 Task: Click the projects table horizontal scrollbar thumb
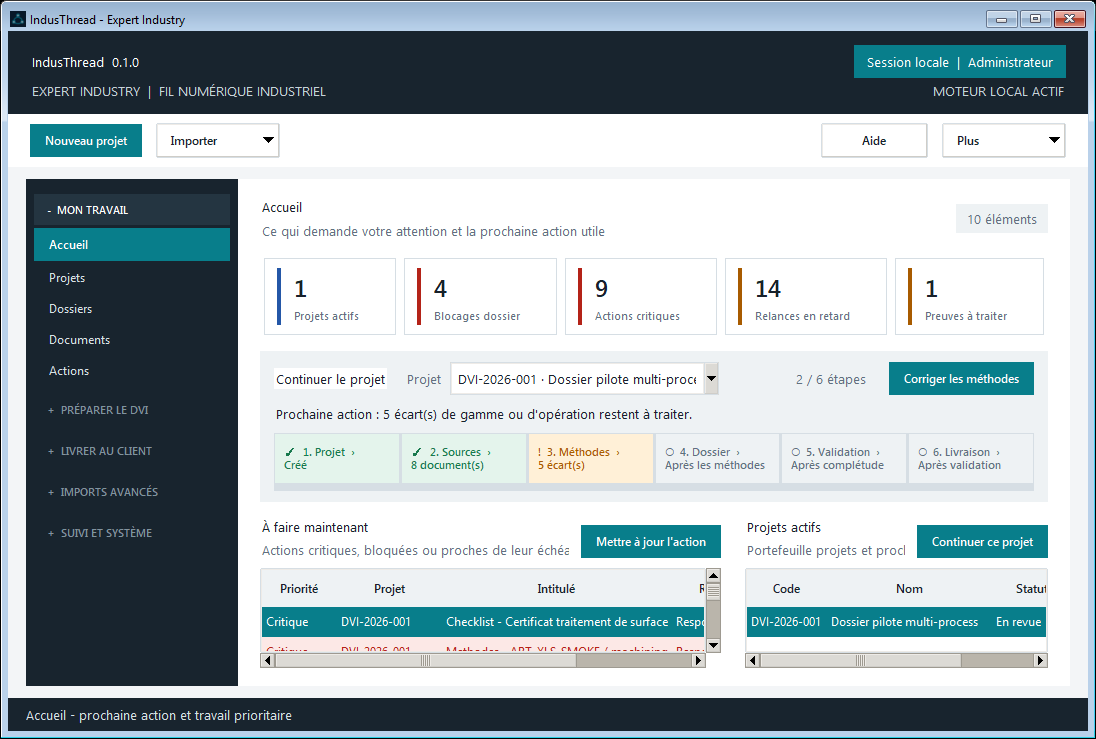860,660
